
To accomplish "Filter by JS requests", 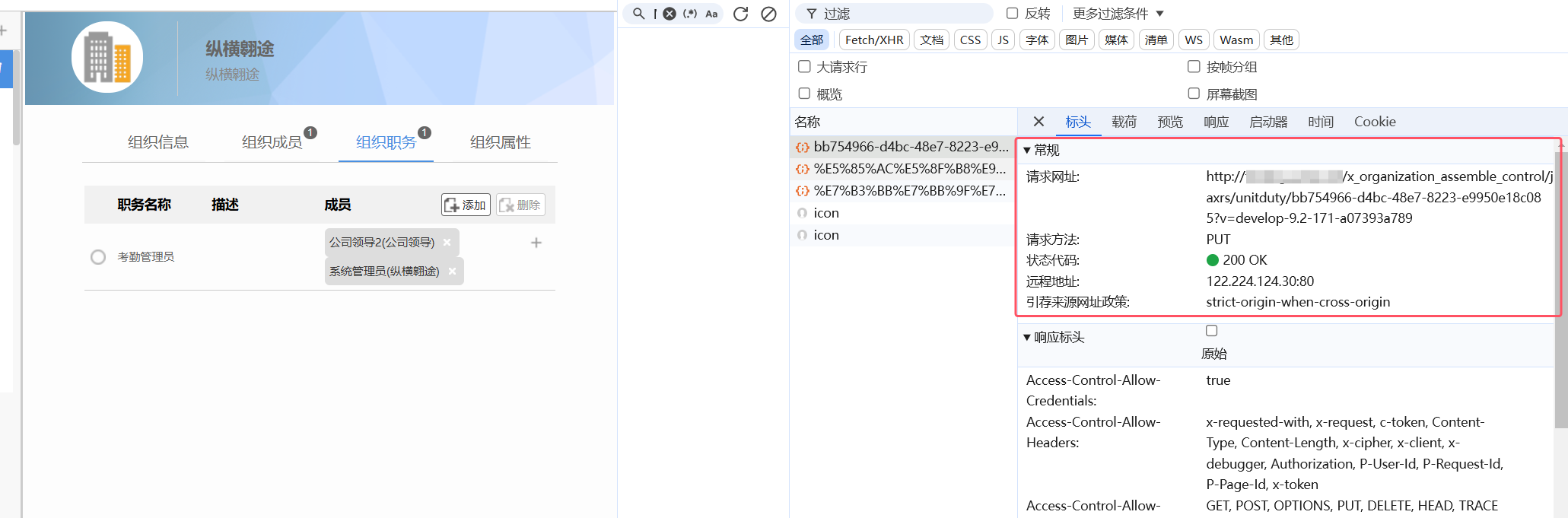I will pyautogui.click(x=1003, y=40).
